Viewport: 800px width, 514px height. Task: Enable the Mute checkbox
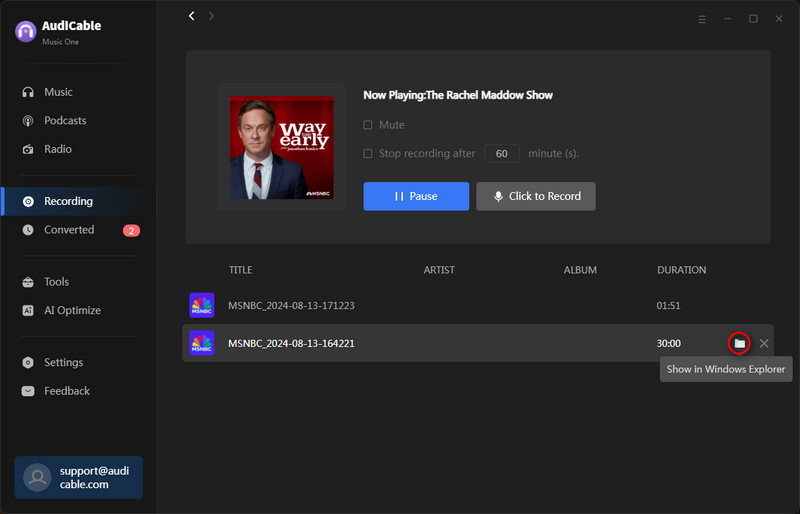[x=367, y=125]
